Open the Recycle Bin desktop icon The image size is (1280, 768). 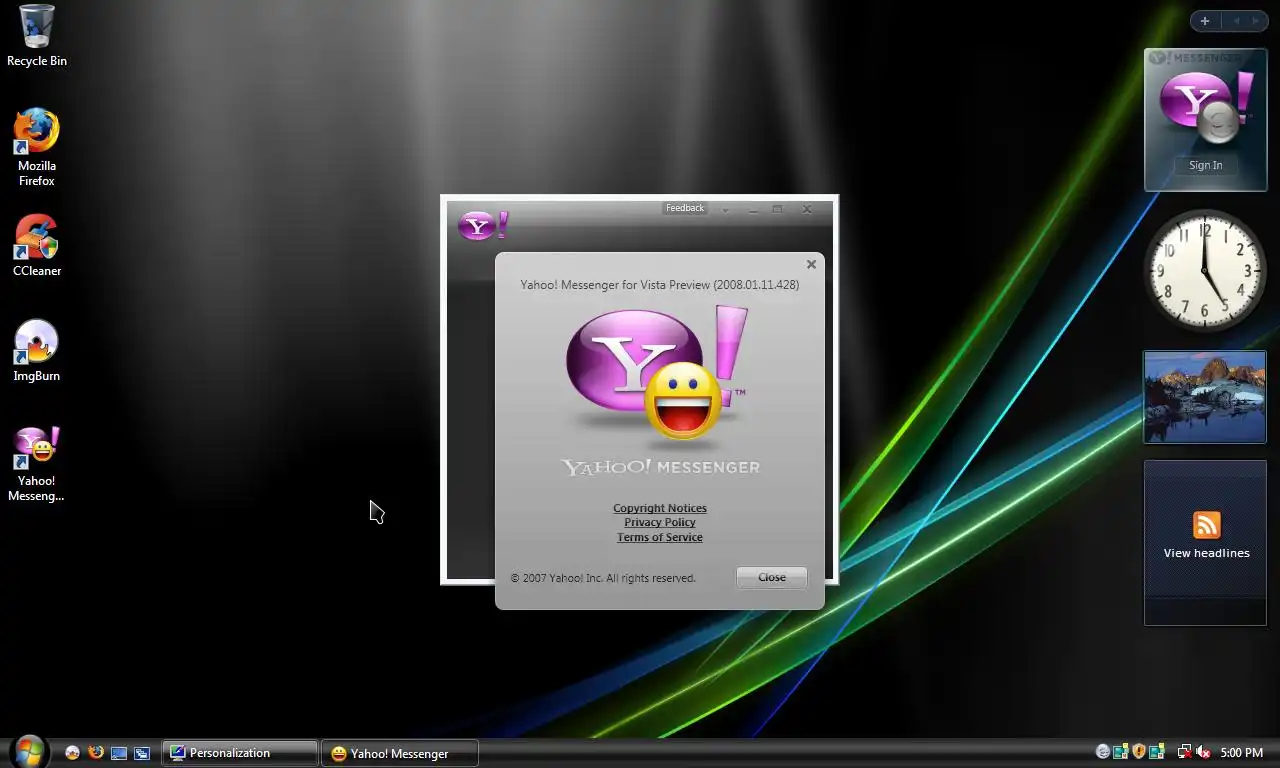pyautogui.click(x=37, y=36)
